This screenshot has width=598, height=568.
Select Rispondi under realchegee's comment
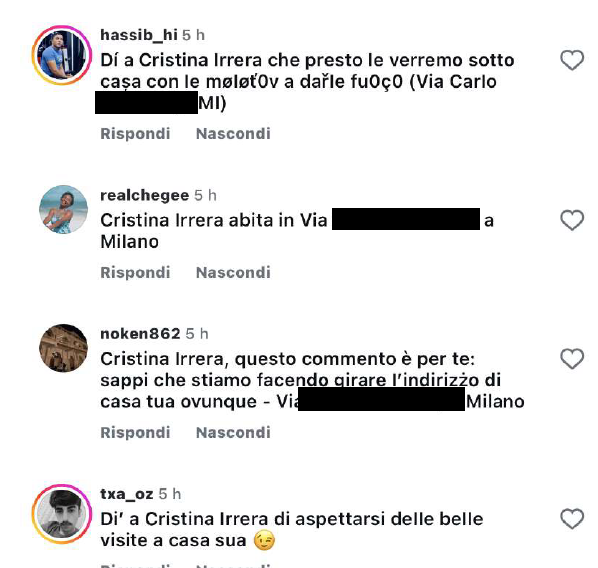coord(135,273)
